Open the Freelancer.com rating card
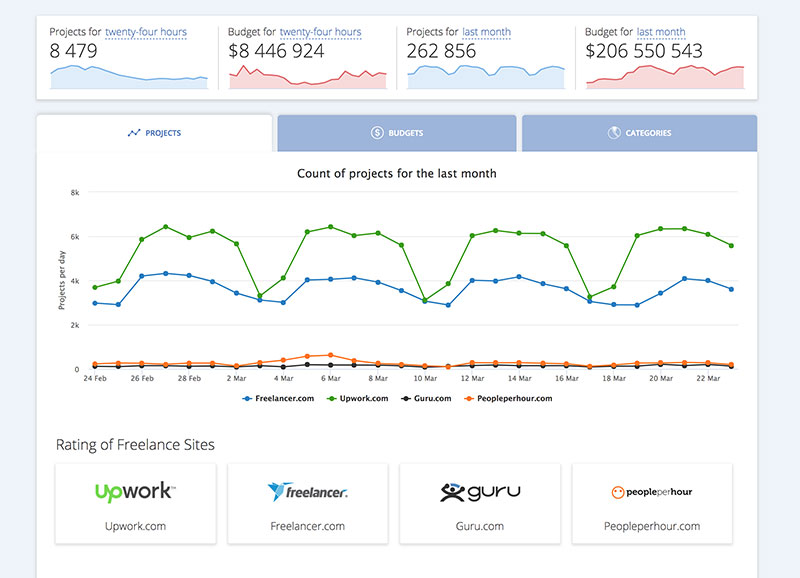This screenshot has height=578, width=800. click(308, 504)
